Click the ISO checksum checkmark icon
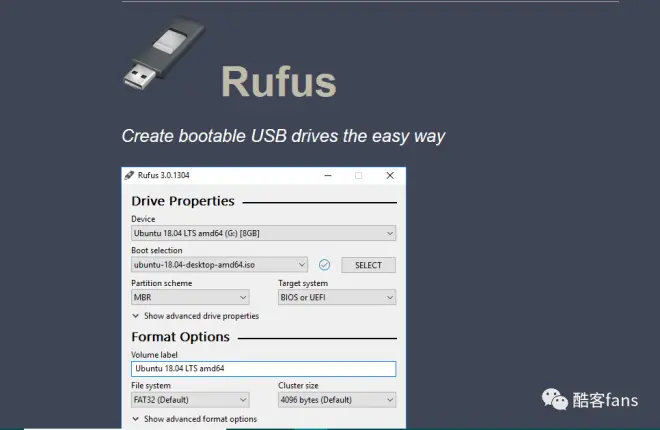Image resolution: width=660 pixels, height=430 pixels. click(324, 265)
